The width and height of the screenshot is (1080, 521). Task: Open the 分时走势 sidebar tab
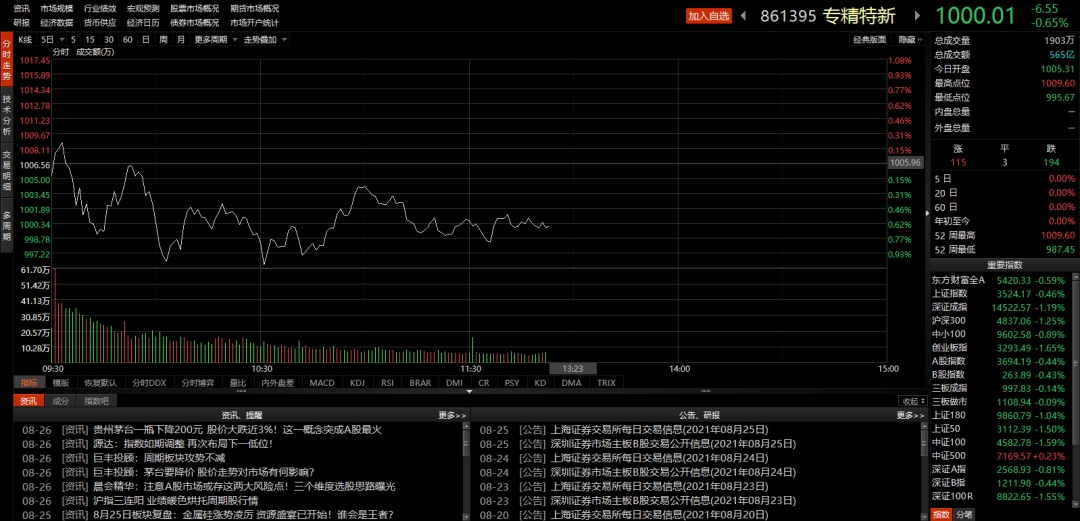click(x=6, y=59)
